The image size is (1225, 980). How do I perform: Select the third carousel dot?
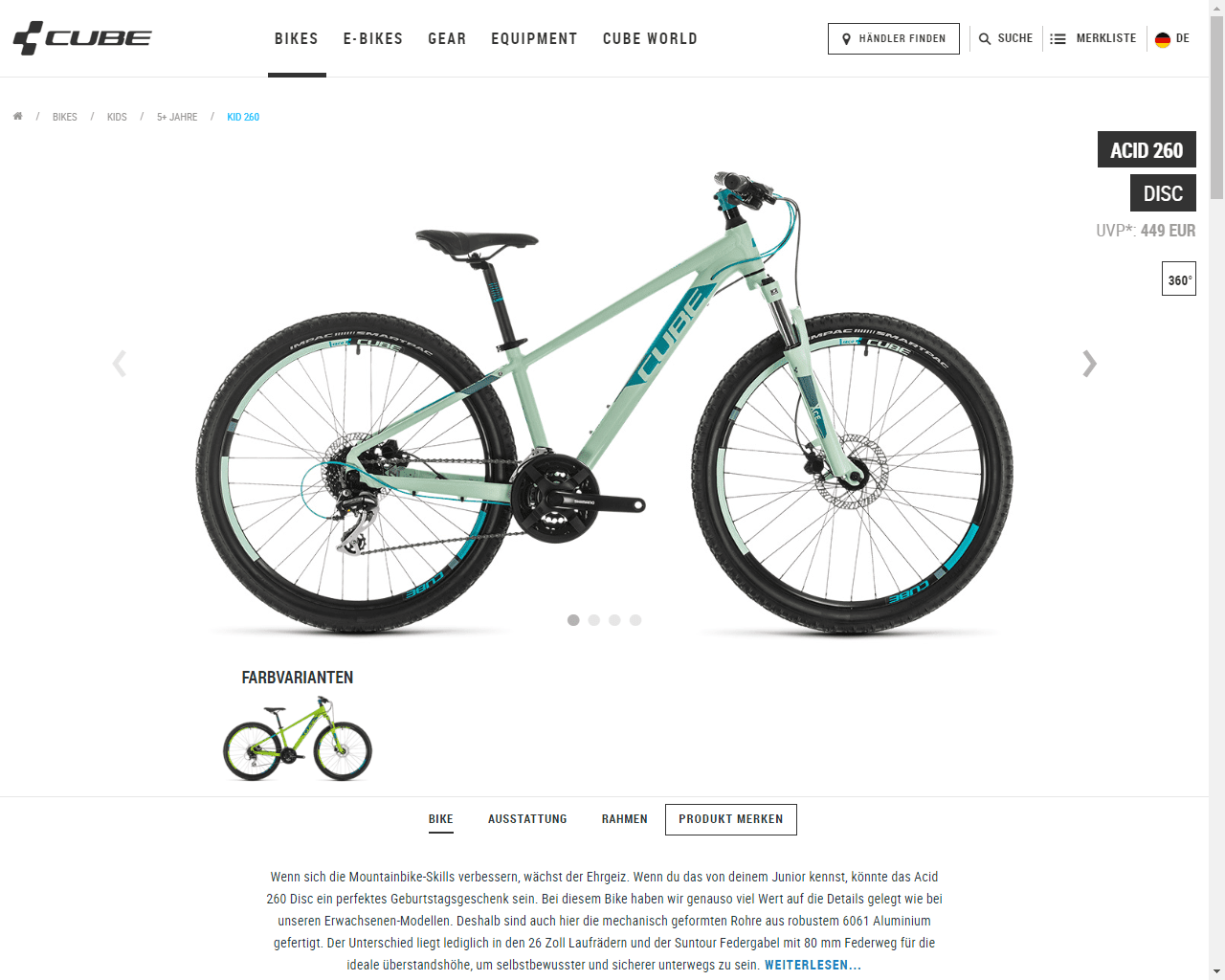614,620
